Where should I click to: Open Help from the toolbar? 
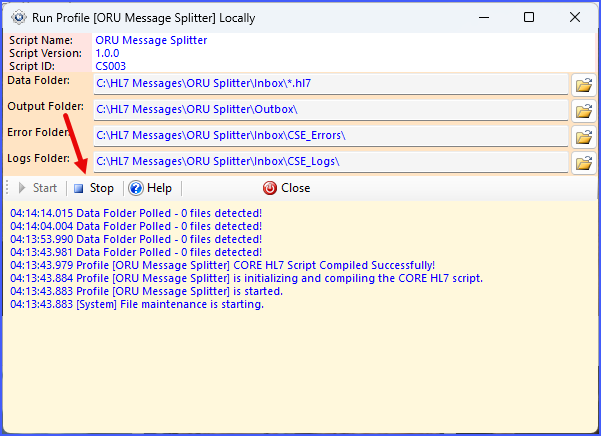(x=150, y=188)
